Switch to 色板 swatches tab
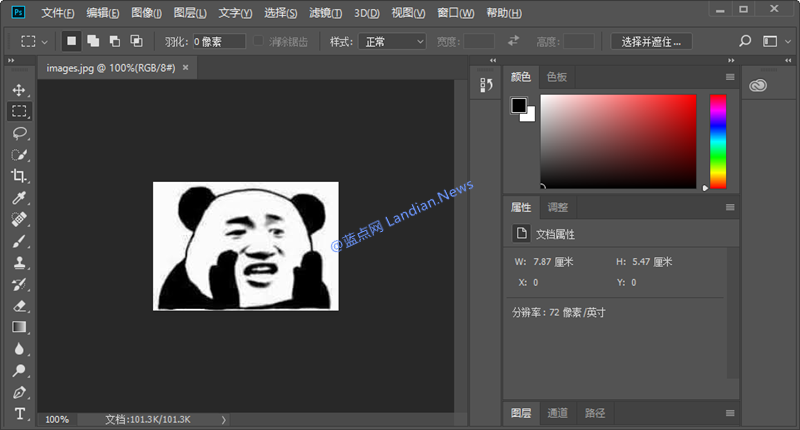Image resolution: width=800 pixels, height=430 pixels. pyautogui.click(x=557, y=77)
